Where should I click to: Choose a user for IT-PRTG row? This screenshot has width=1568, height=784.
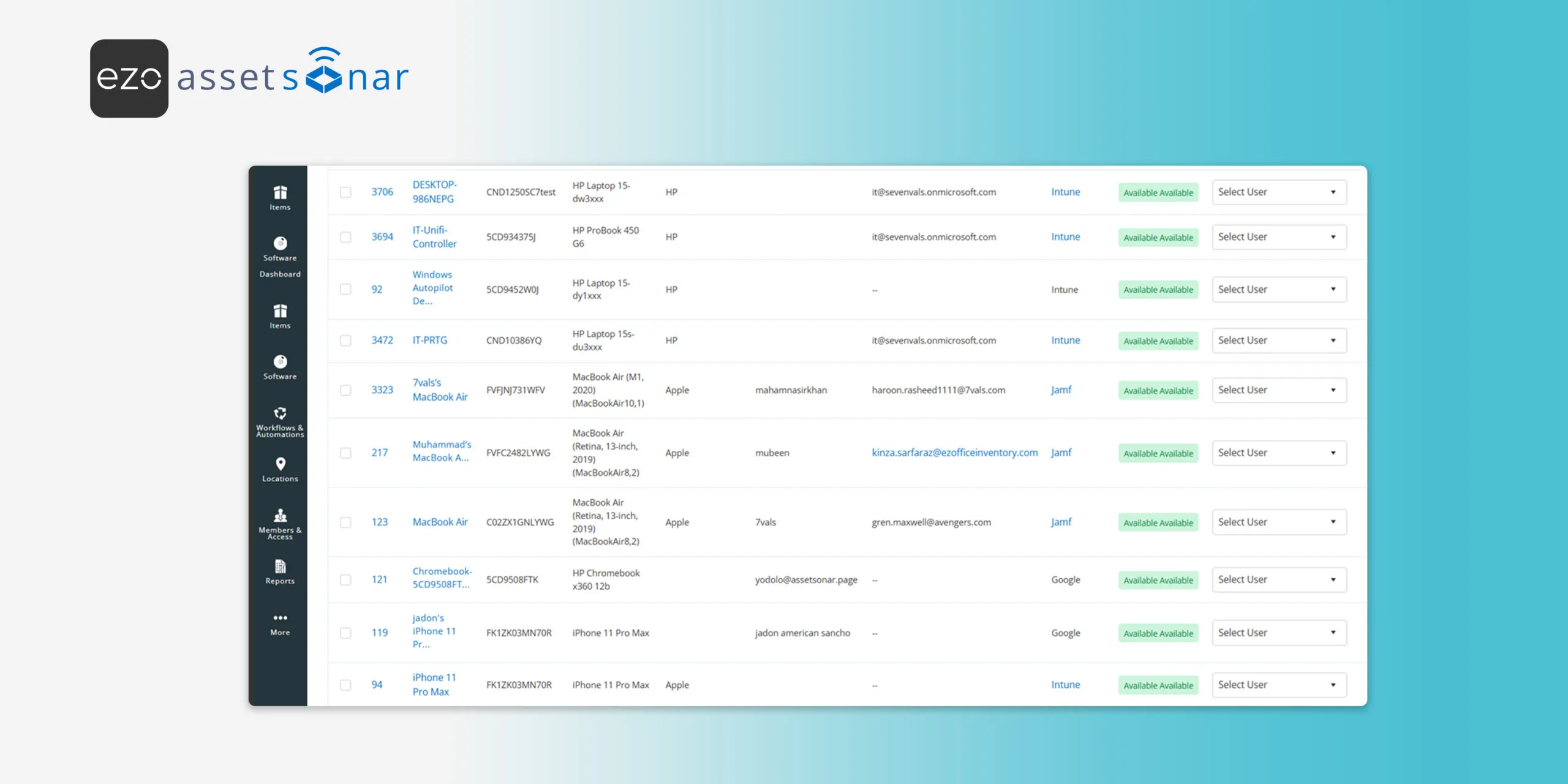pyautogui.click(x=1279, y=341)
